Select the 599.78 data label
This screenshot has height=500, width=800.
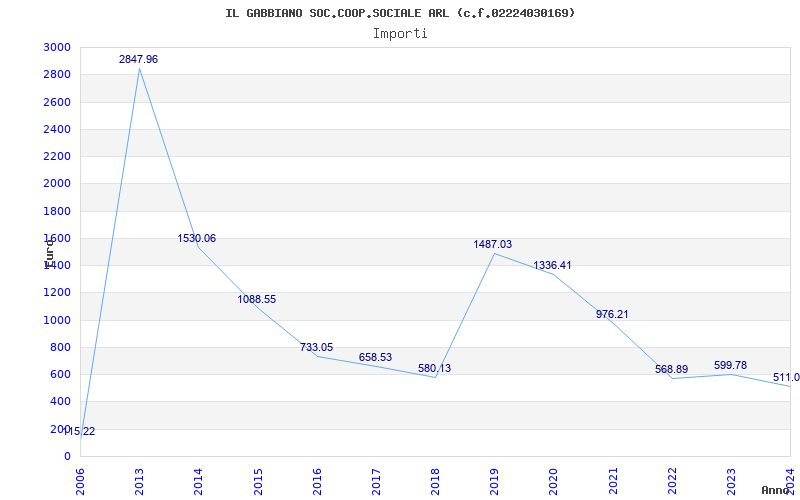click(x=730, y=365)
